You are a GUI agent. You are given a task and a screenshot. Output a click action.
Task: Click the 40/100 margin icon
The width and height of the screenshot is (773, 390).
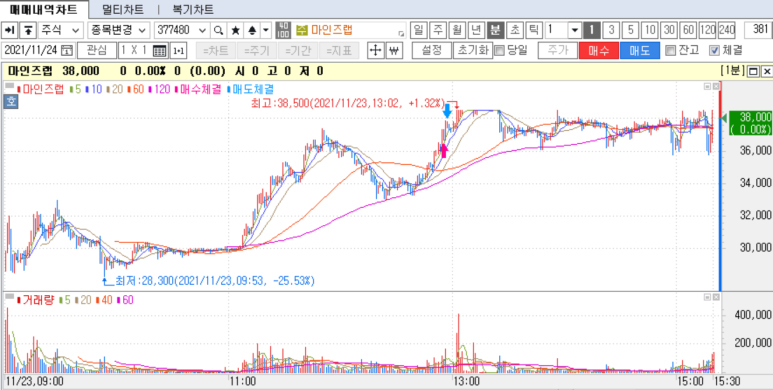tap(283, 30)
